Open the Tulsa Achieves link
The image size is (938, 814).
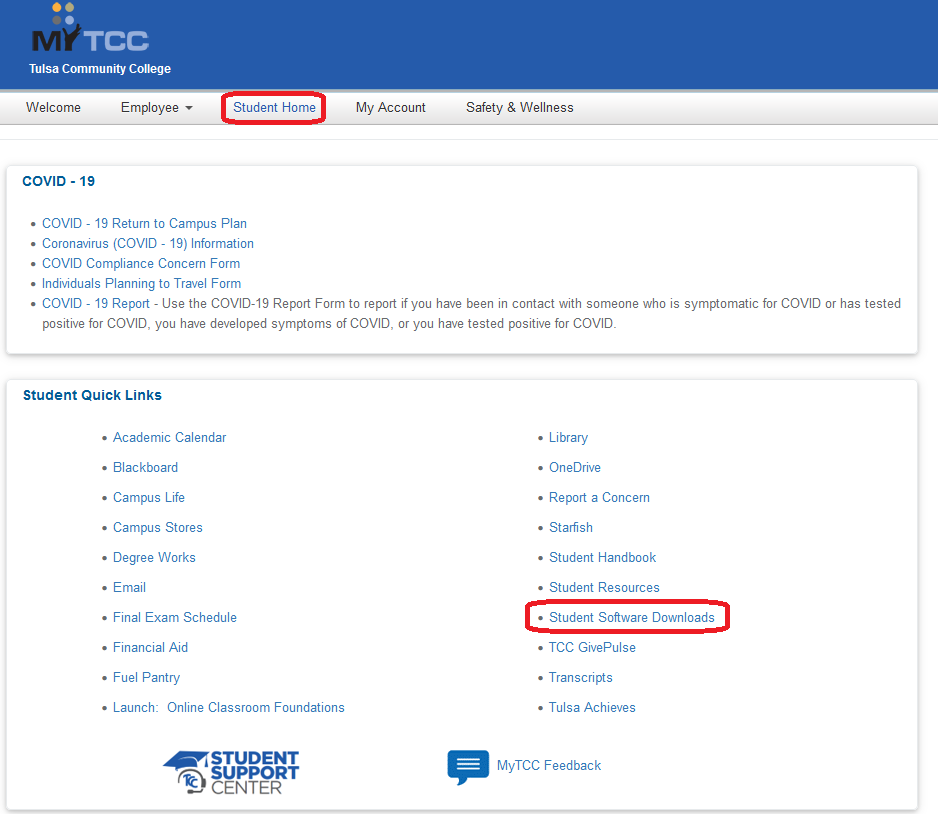point(592,708)
